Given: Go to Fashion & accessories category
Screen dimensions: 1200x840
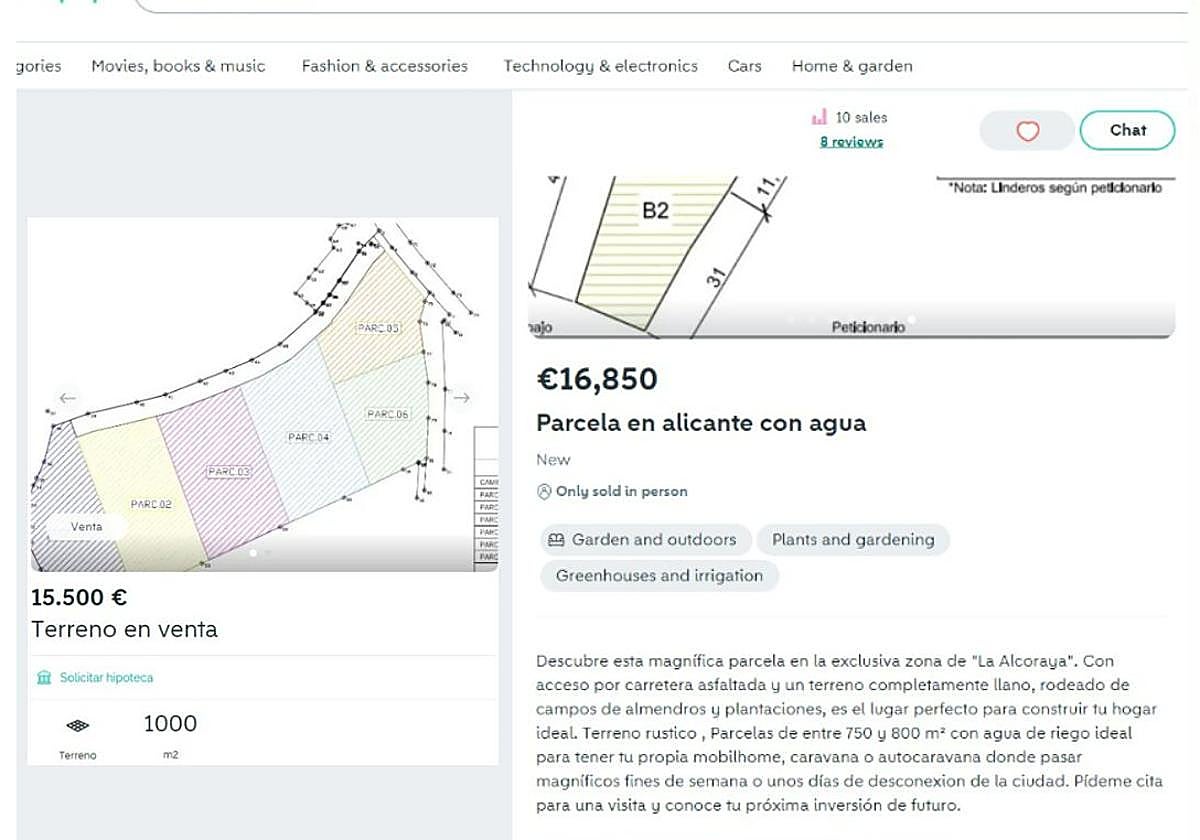Looking at the screenshot, I should 384,66.
